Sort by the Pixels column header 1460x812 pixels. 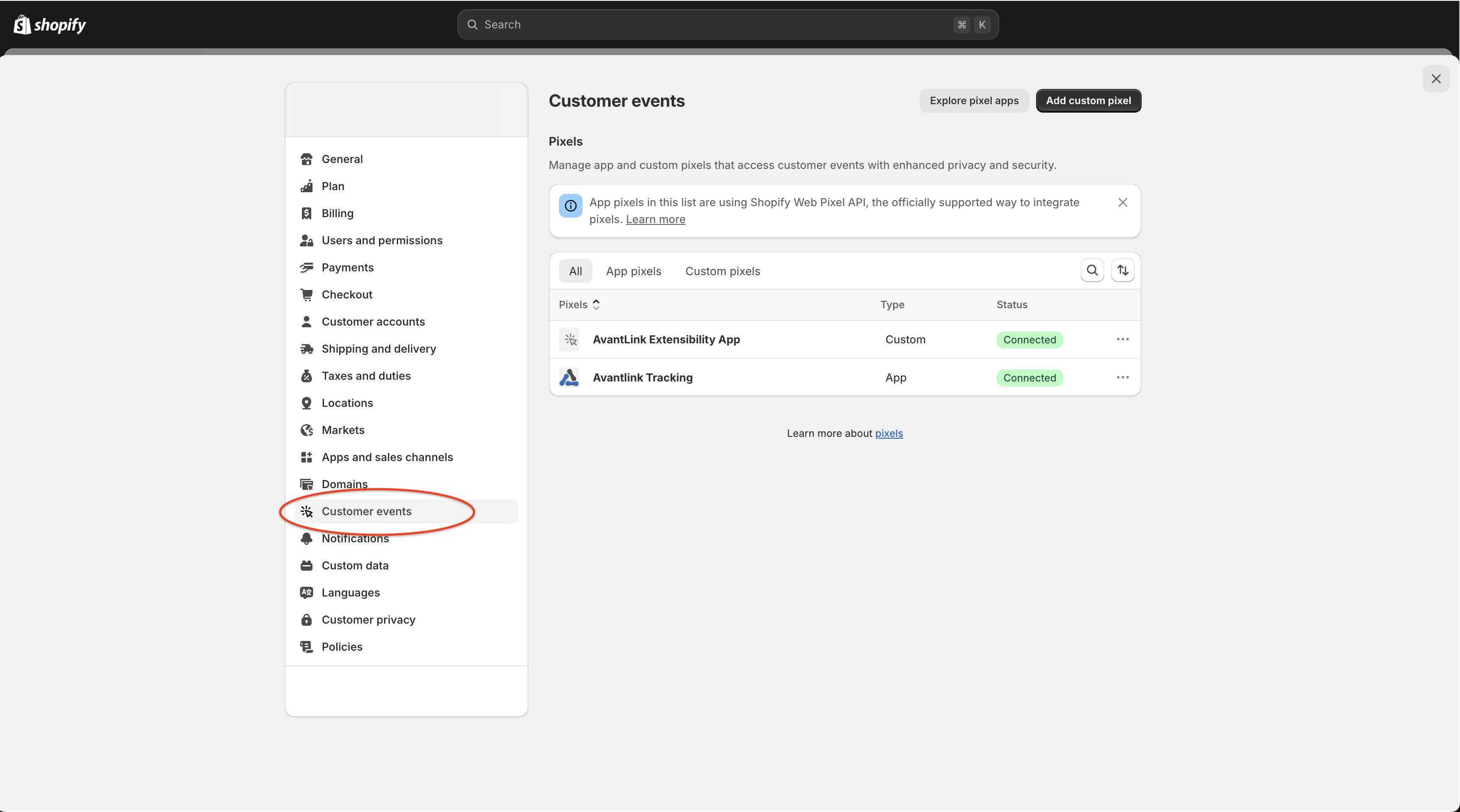[579, 305]
